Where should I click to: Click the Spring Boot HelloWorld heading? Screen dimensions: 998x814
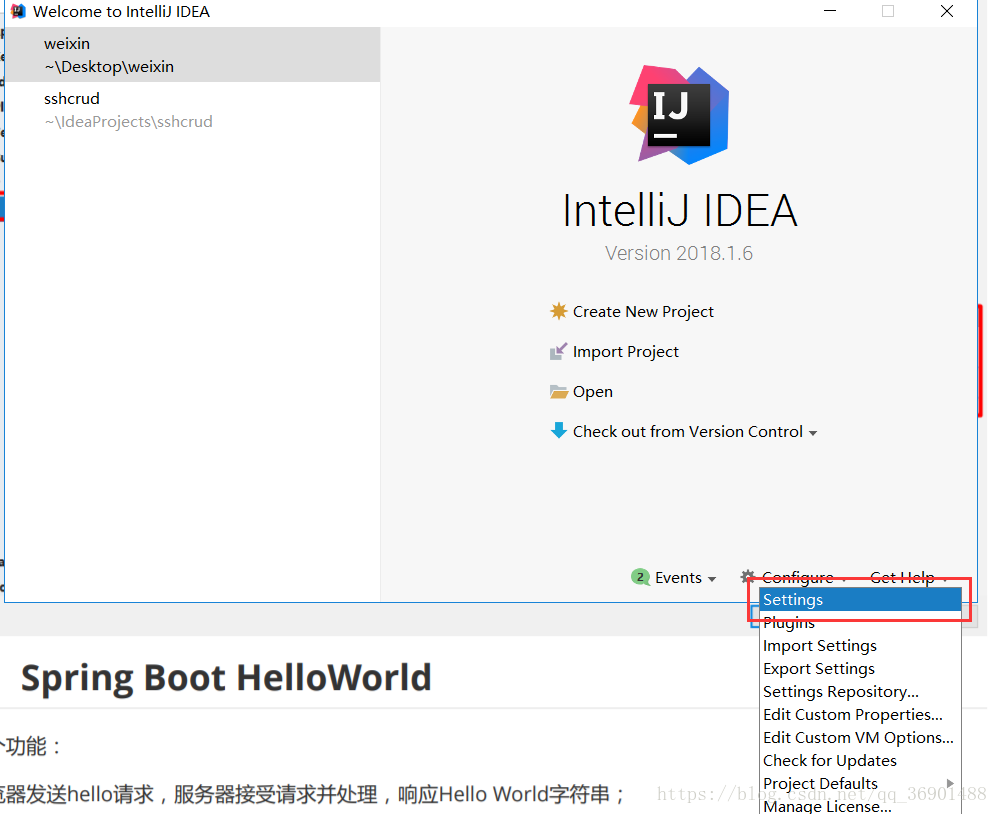tap(226, 678)
